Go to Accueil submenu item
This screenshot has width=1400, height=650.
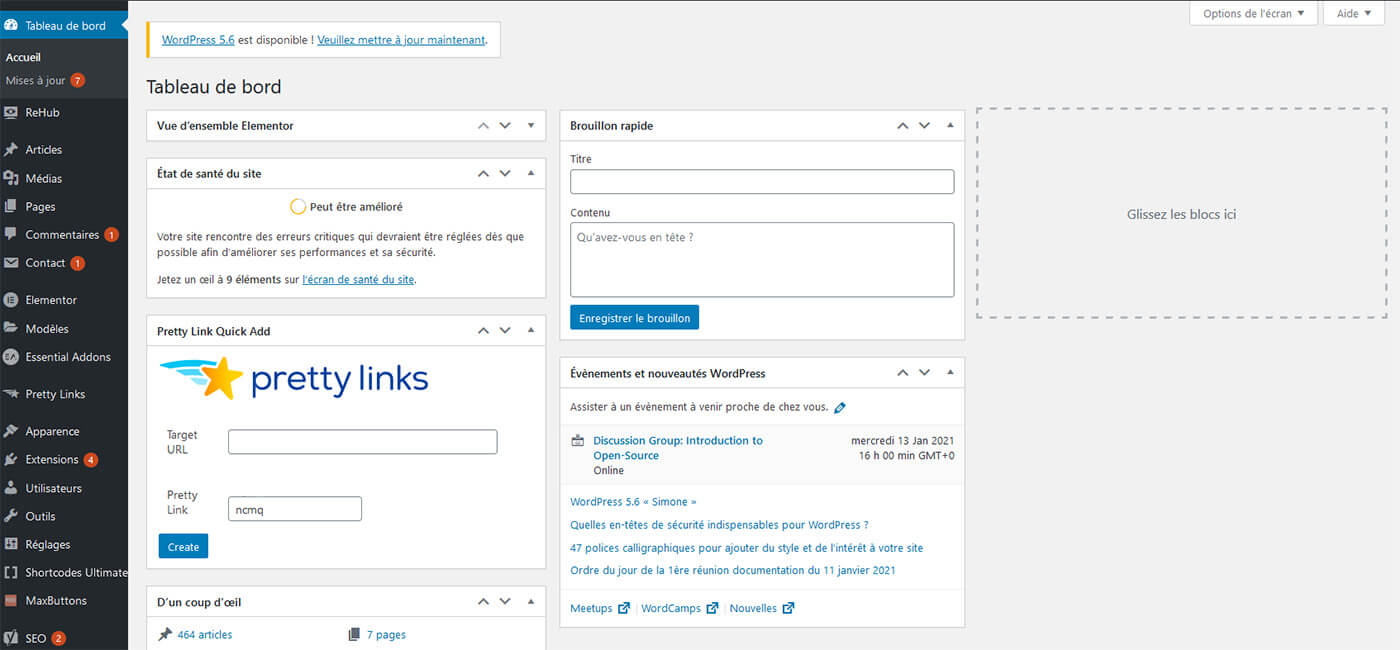(x=23, y=57)
